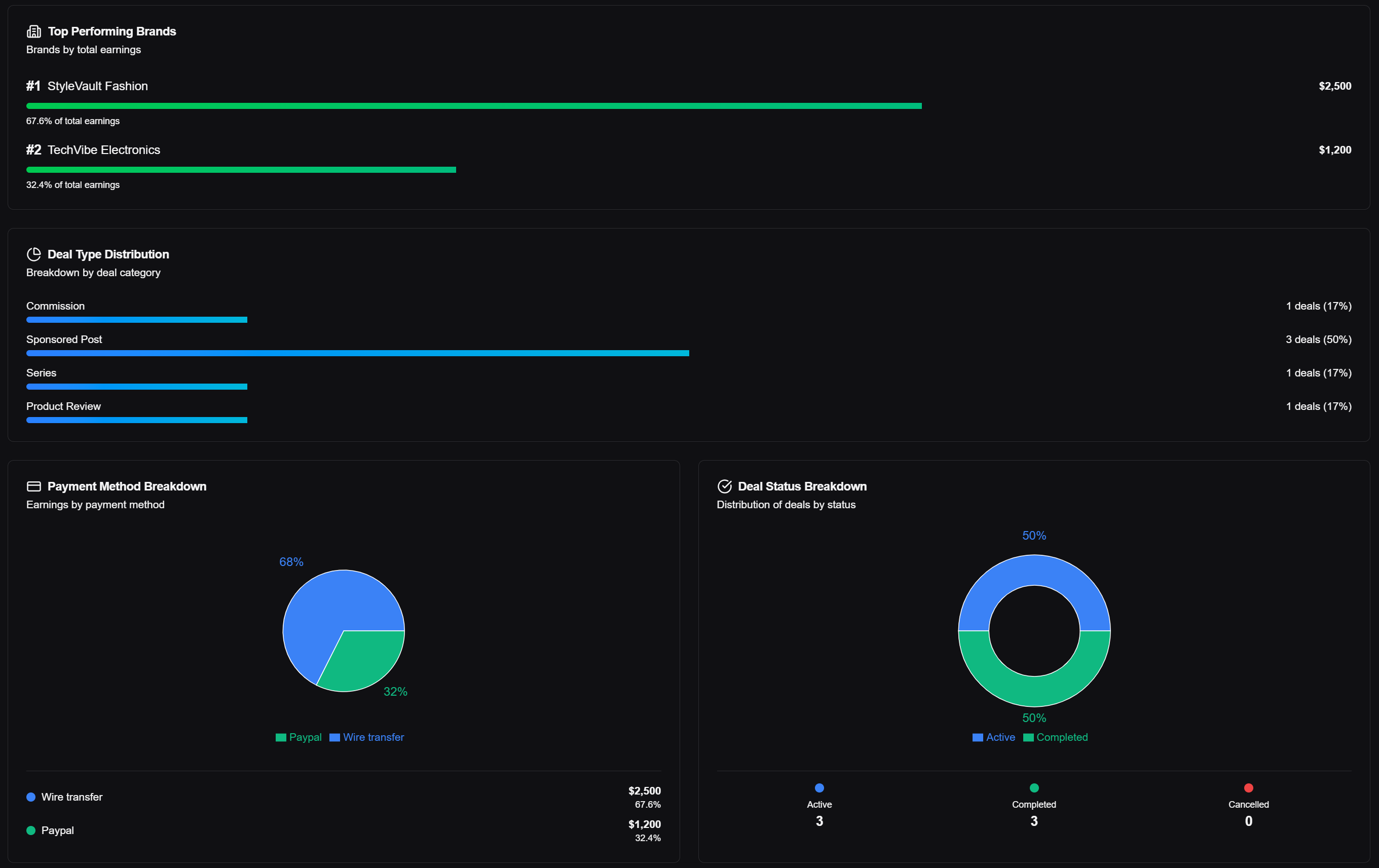The width and height of the screenshot is (1379, 868).
Task: Click the blue dot next to Wire transfer row
Action: (31, 797)
